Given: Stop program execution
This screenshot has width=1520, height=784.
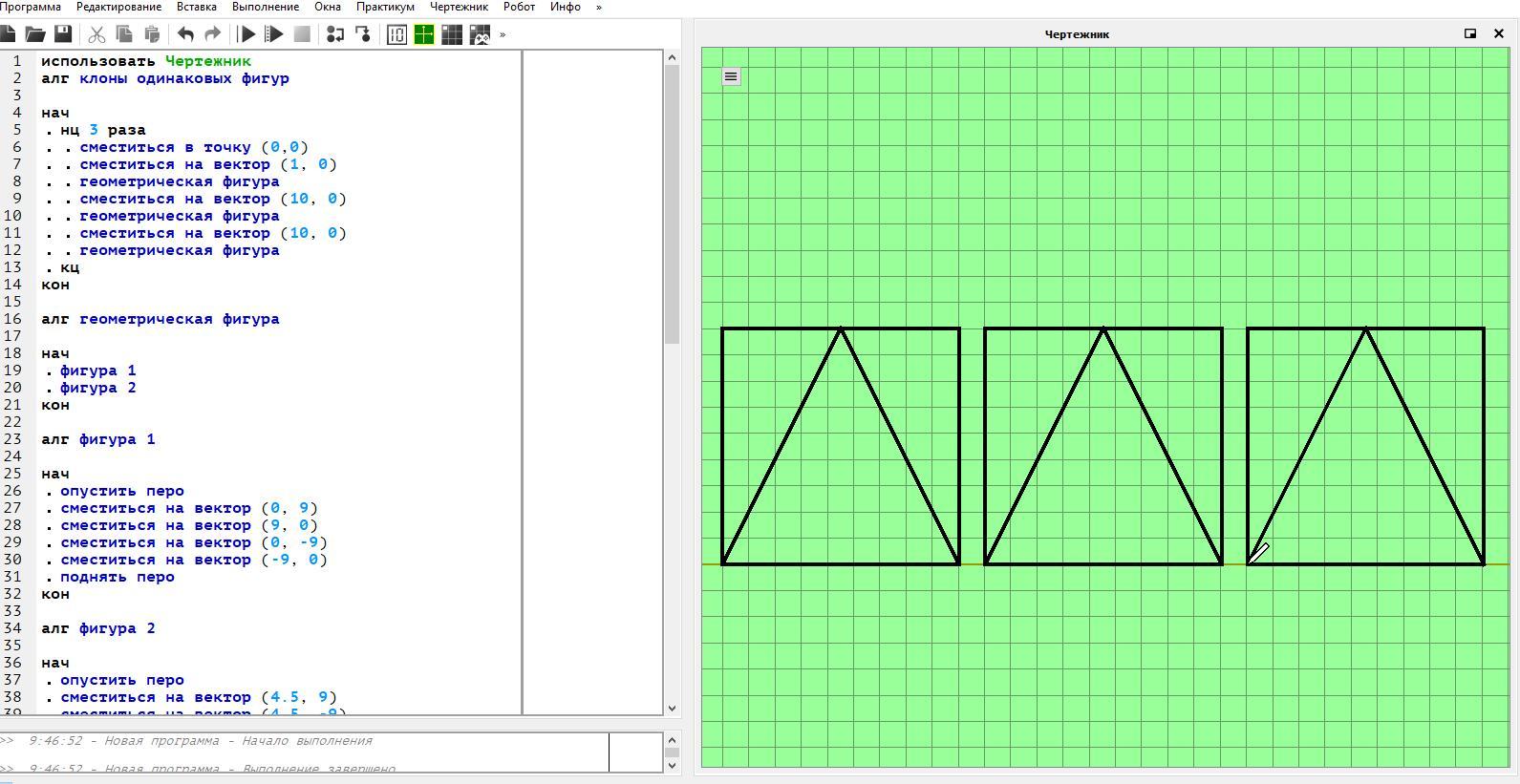Looking at the screenshot, I should point(302,34).
